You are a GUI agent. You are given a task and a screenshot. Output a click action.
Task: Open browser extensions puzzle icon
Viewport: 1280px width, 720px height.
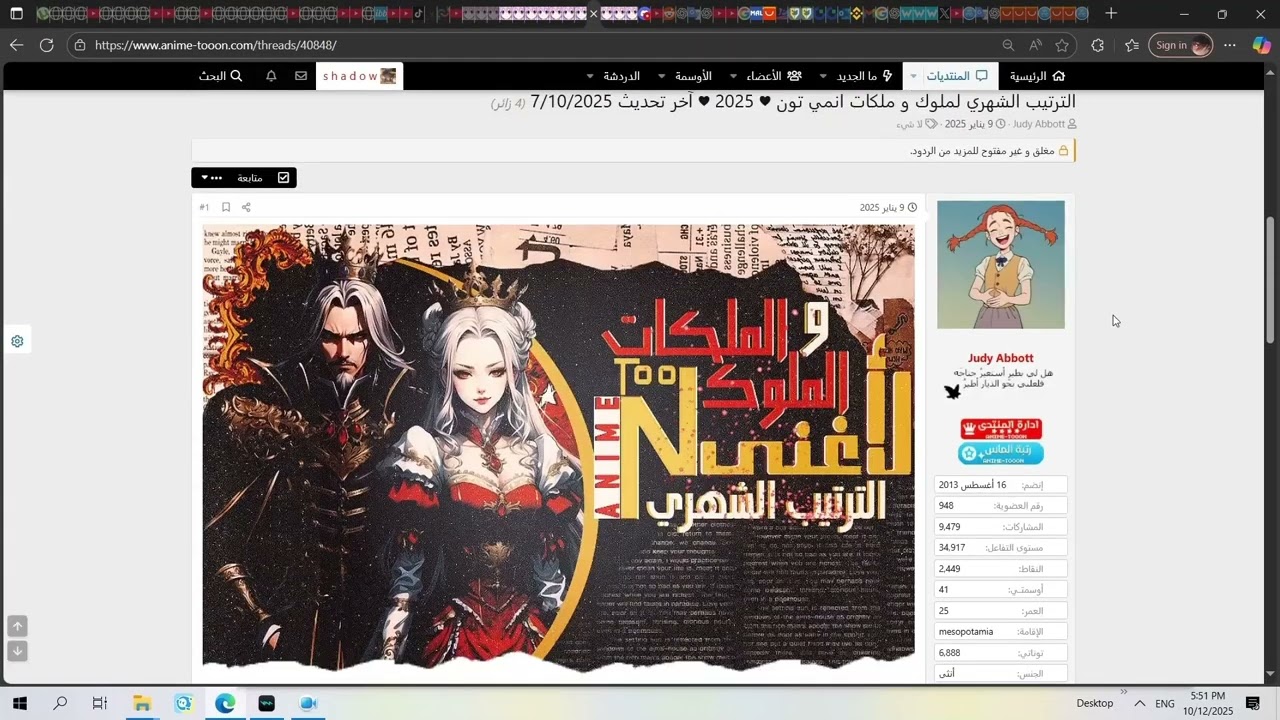(1098, 45)
